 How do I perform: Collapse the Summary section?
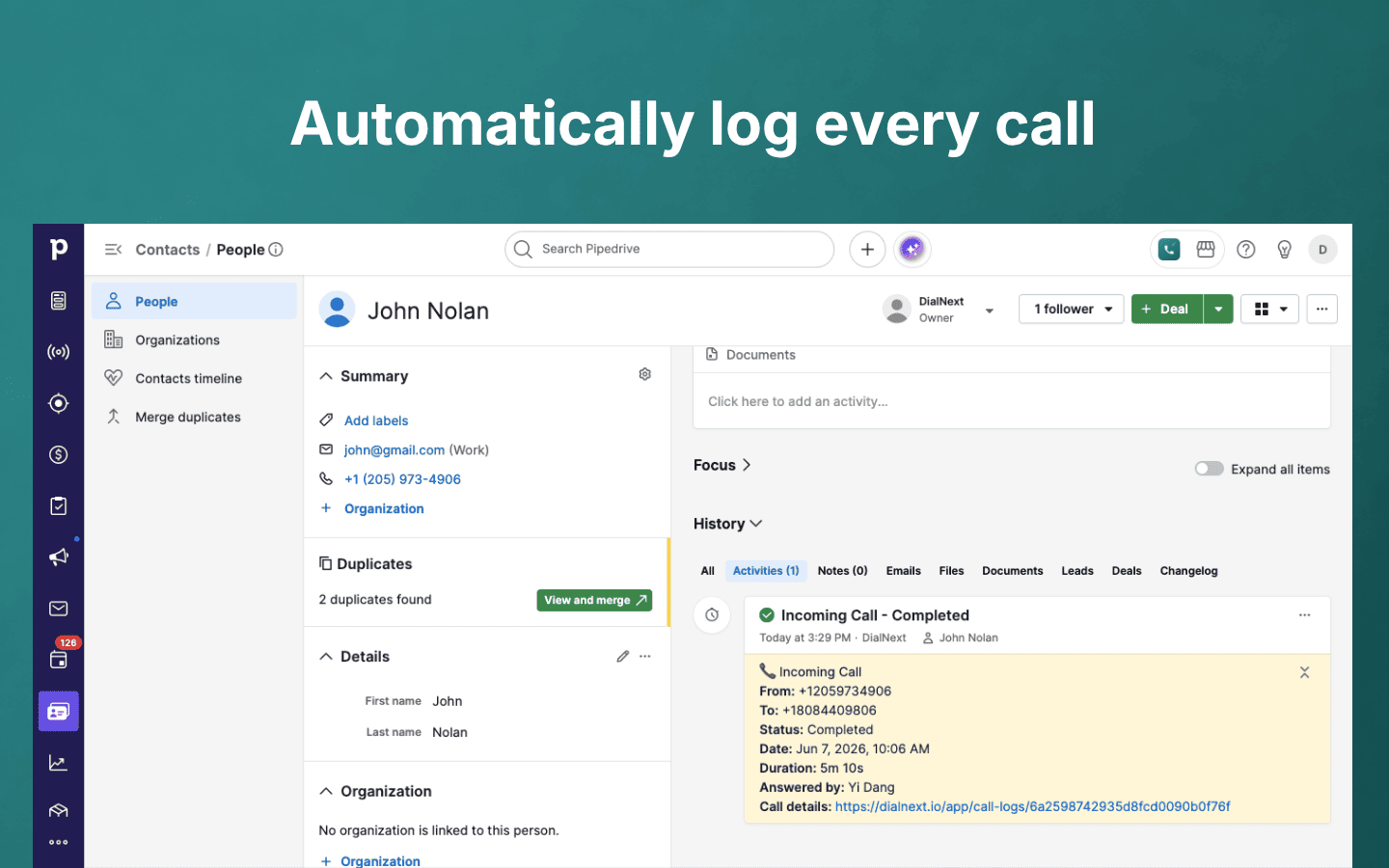pyautogui.click(x=326, y=376)
